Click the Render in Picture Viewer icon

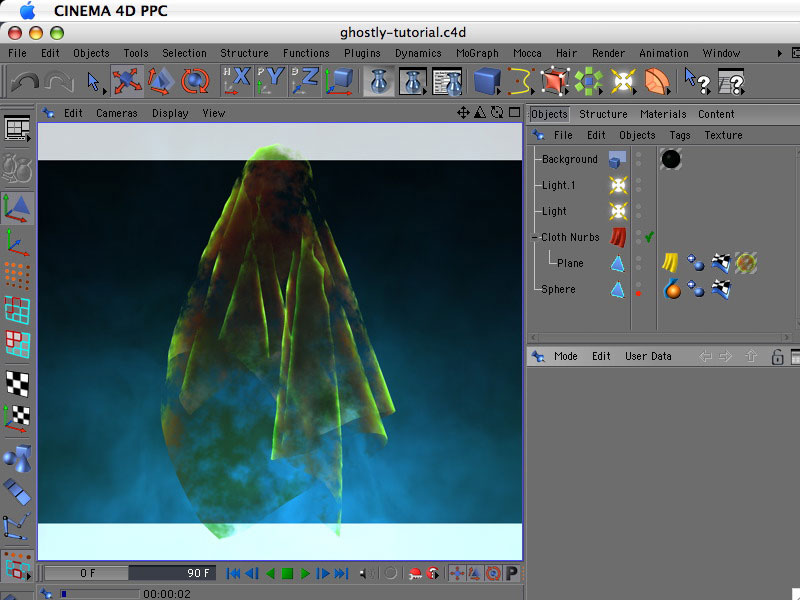coord(413,80)
